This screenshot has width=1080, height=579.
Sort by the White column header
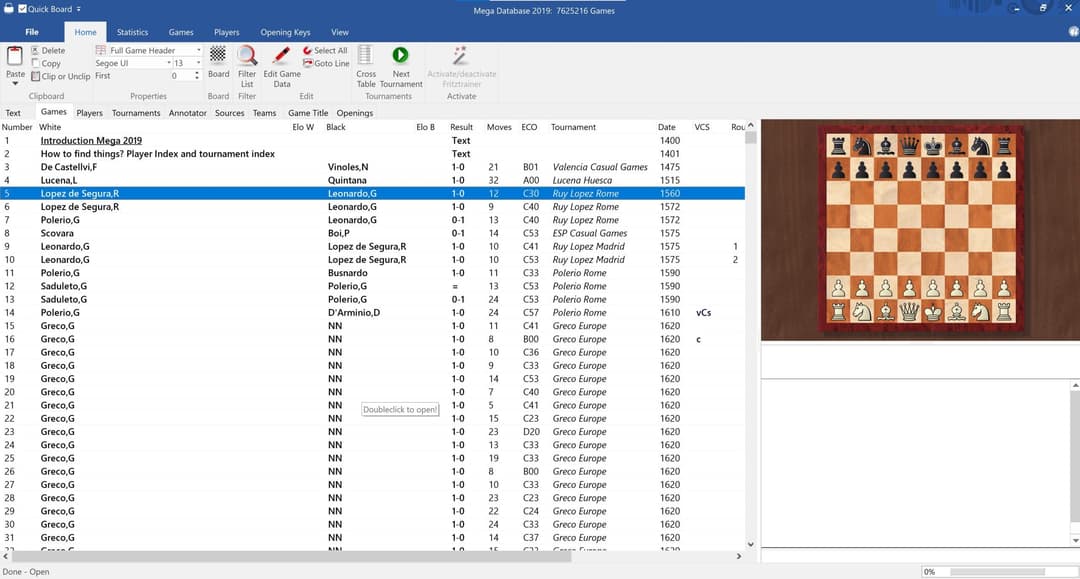pos(50,127)
